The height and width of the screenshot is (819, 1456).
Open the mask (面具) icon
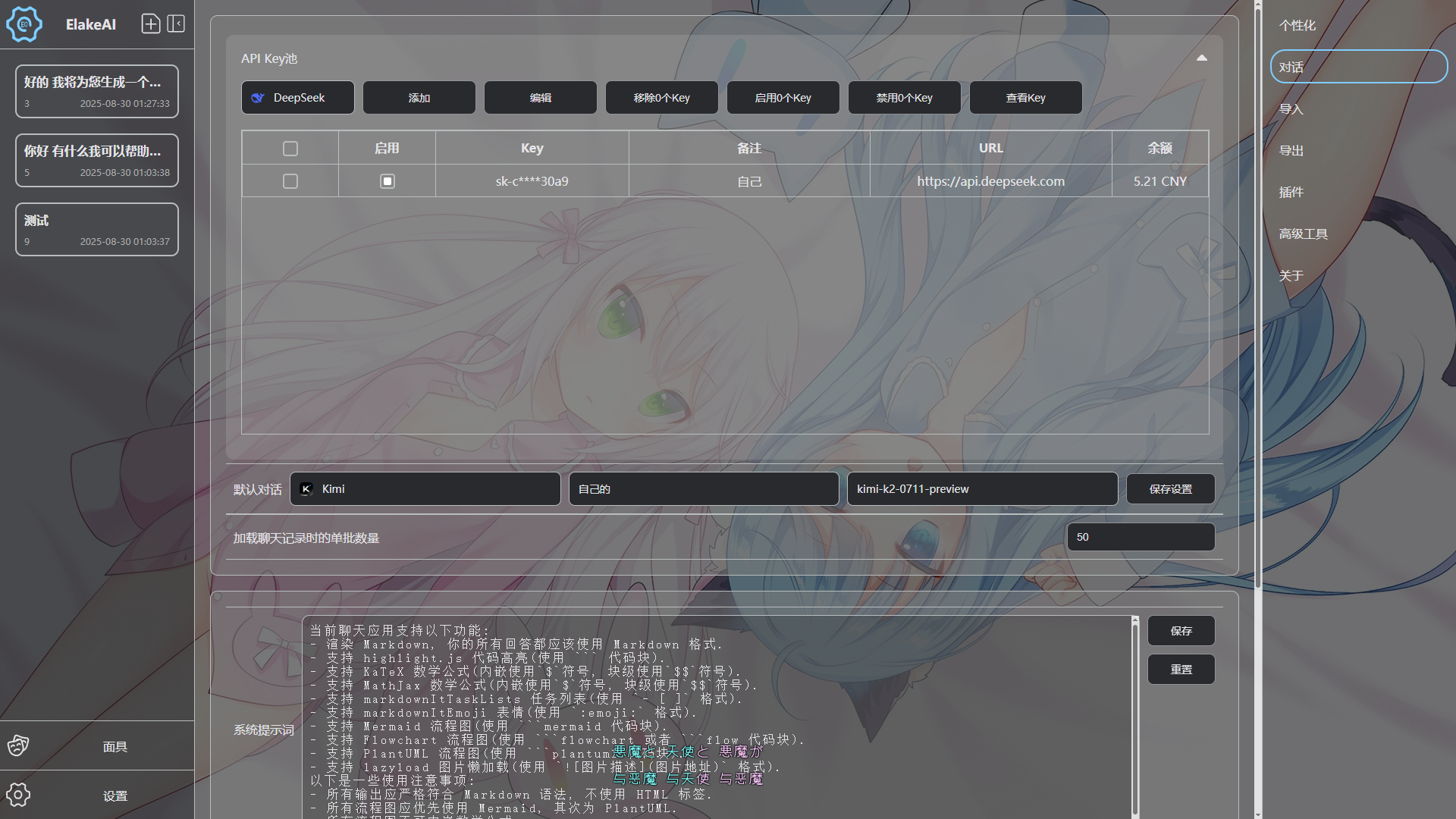[x=18, y=746]
